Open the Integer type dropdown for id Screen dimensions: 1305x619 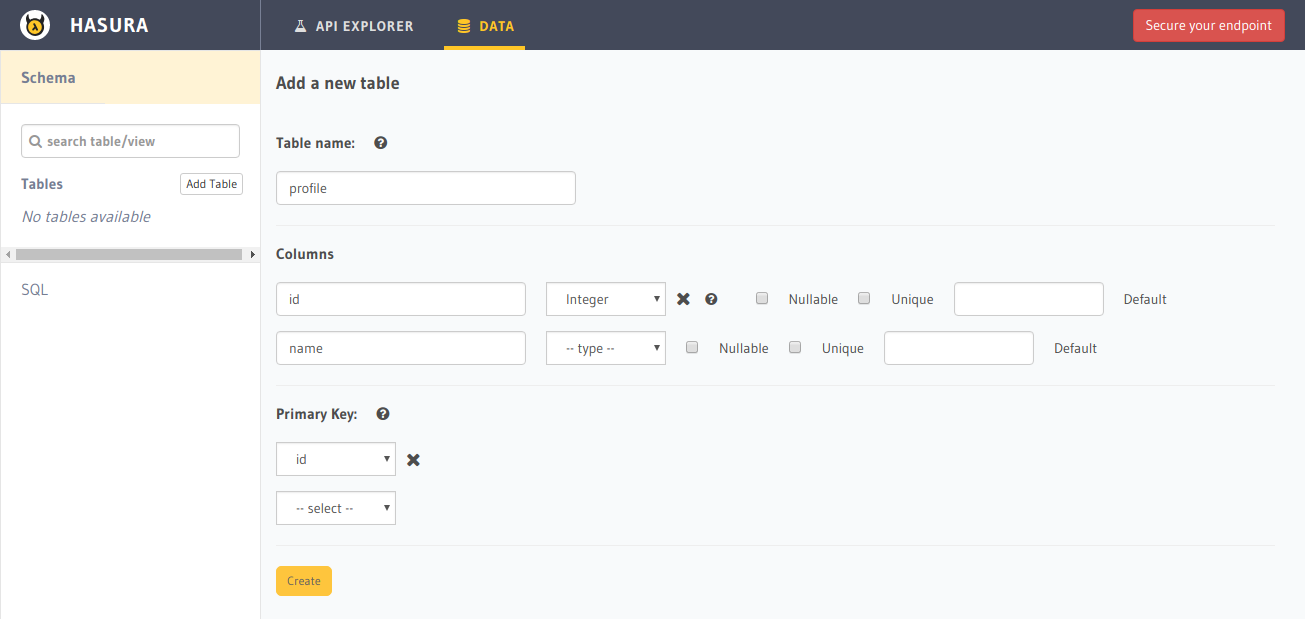[606, 299]
